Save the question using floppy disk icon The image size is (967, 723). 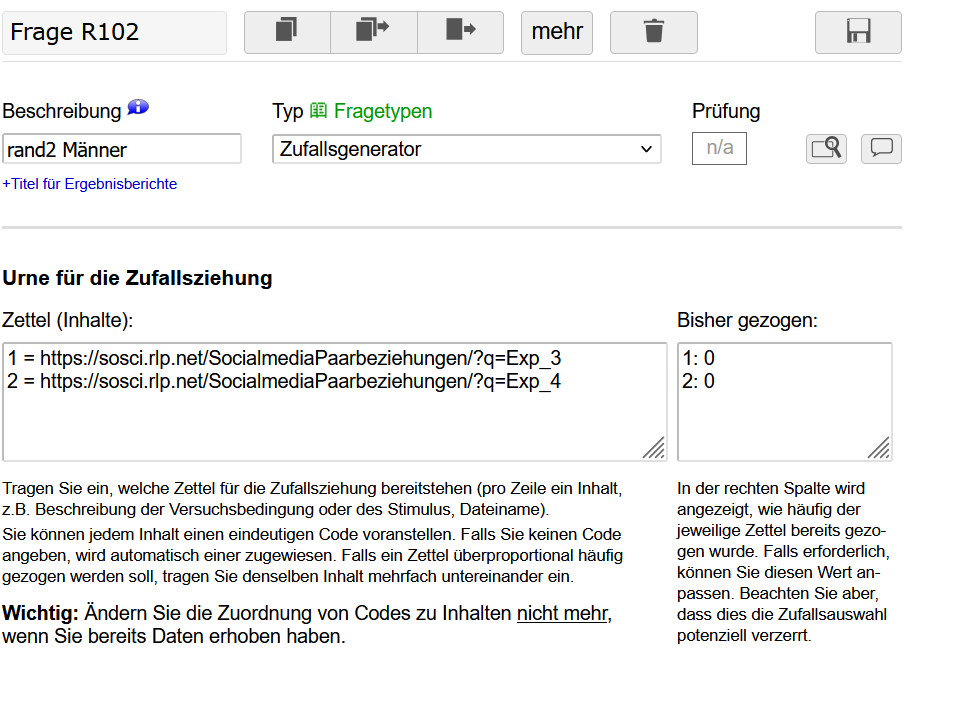point(858,32)
